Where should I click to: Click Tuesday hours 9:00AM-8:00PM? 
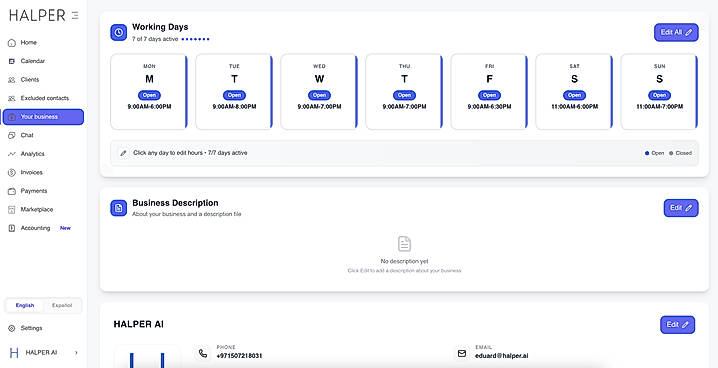click(x=234, y=107)
